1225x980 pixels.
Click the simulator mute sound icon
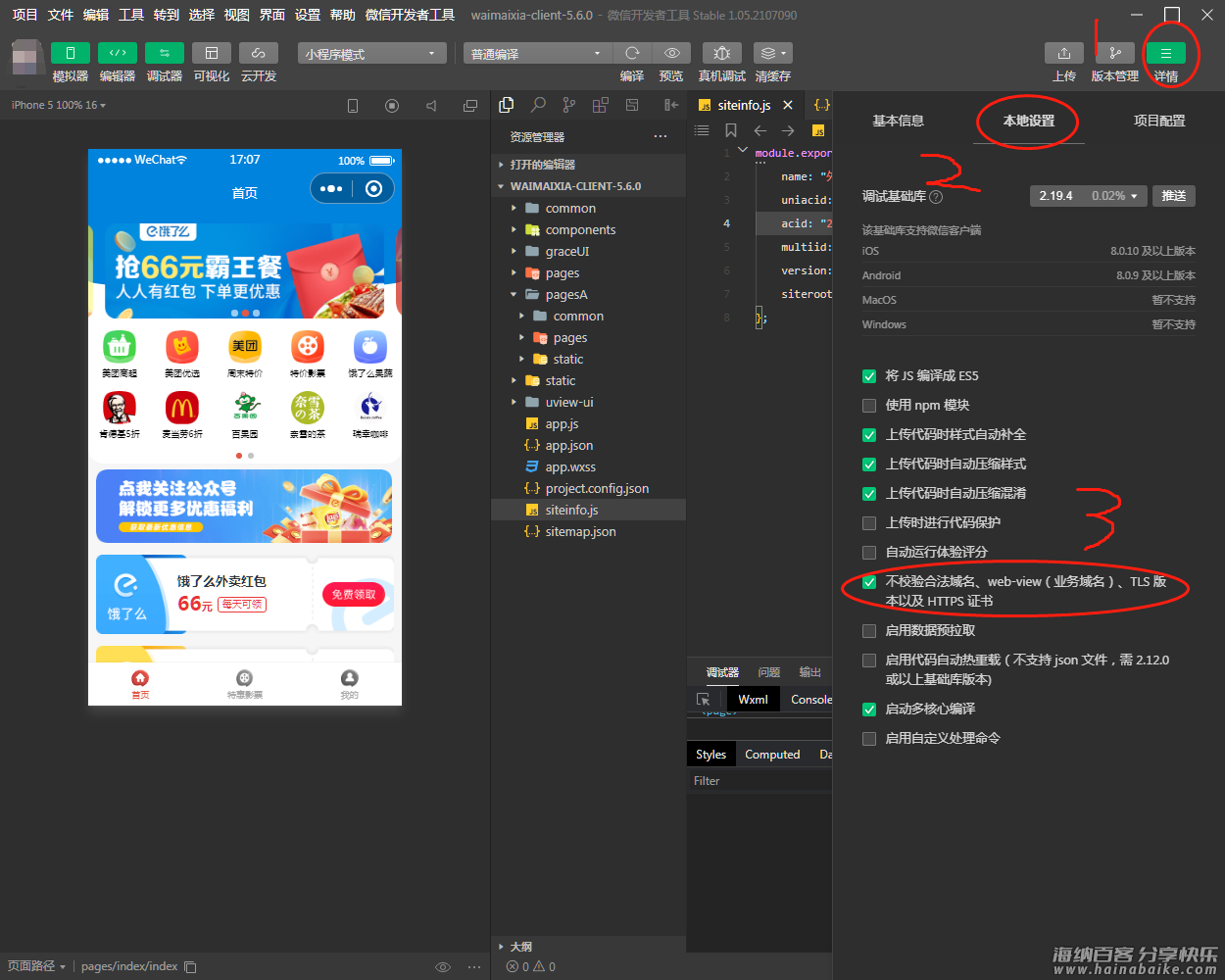tap(431, 105)
